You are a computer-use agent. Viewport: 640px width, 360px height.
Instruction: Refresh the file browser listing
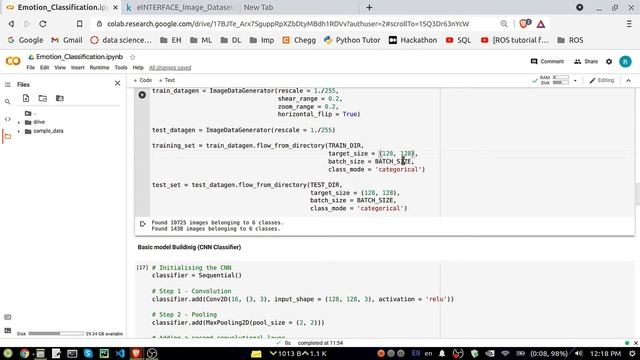(42, 98)
